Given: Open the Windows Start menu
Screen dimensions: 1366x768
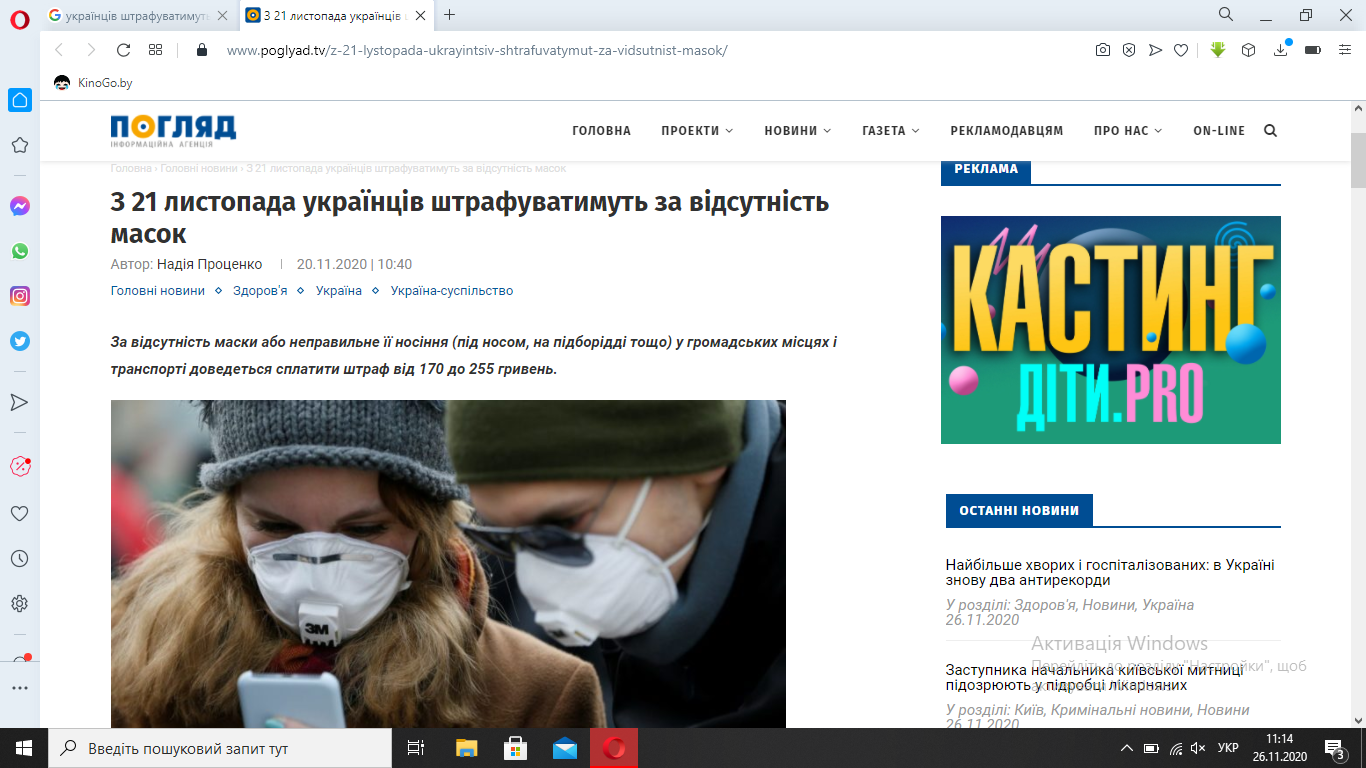Looking at the screenshot, I should 24,748.
